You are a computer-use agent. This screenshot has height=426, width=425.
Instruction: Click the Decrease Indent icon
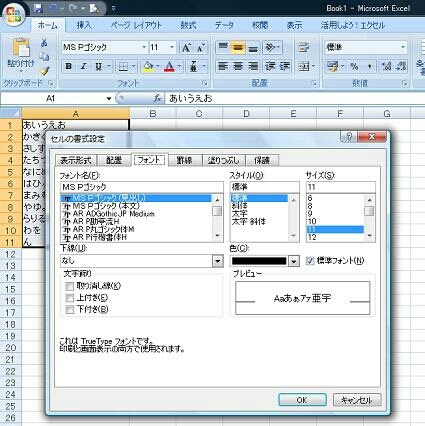coord(270,66)
